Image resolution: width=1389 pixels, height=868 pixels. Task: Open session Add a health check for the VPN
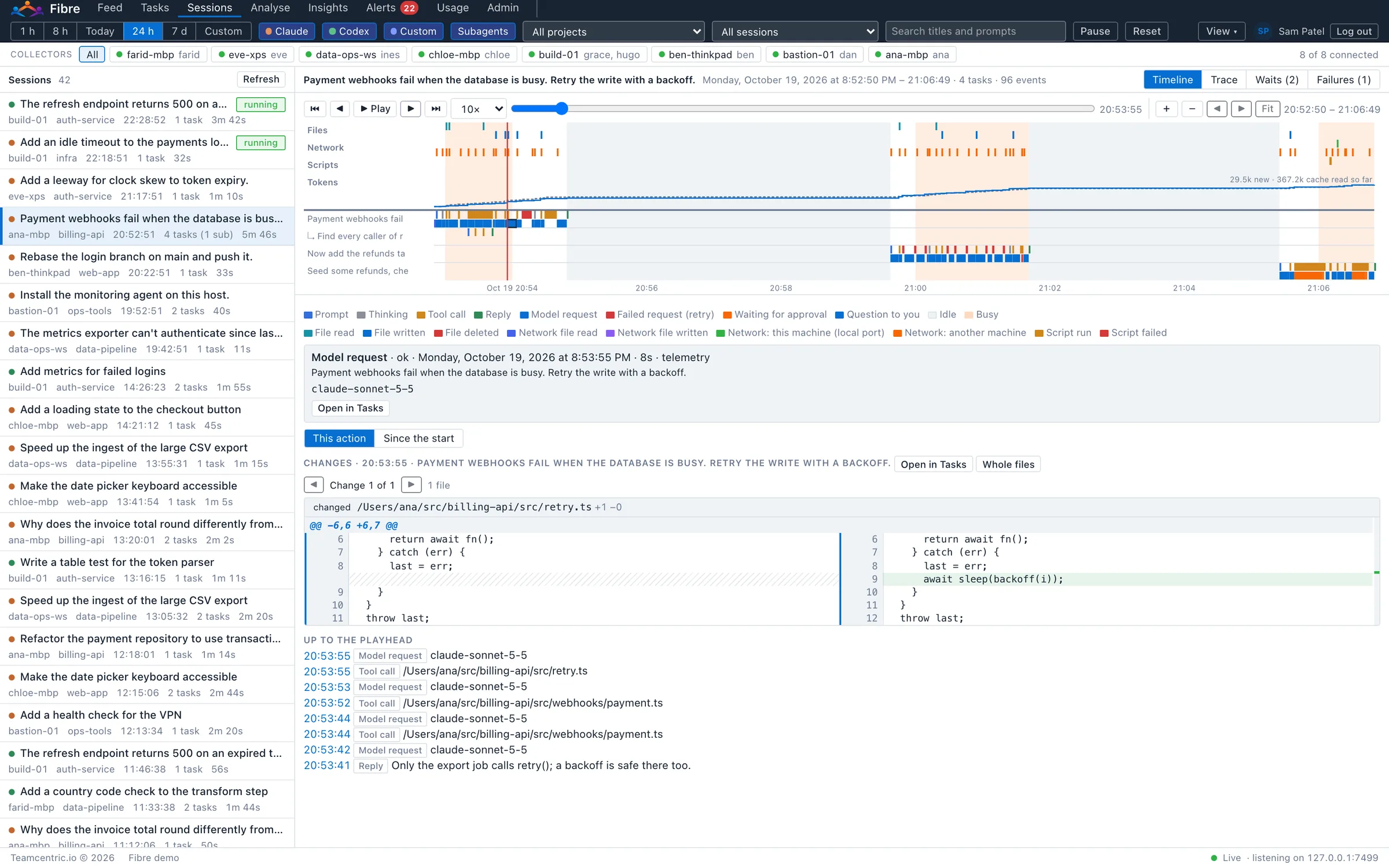point(147,723)
